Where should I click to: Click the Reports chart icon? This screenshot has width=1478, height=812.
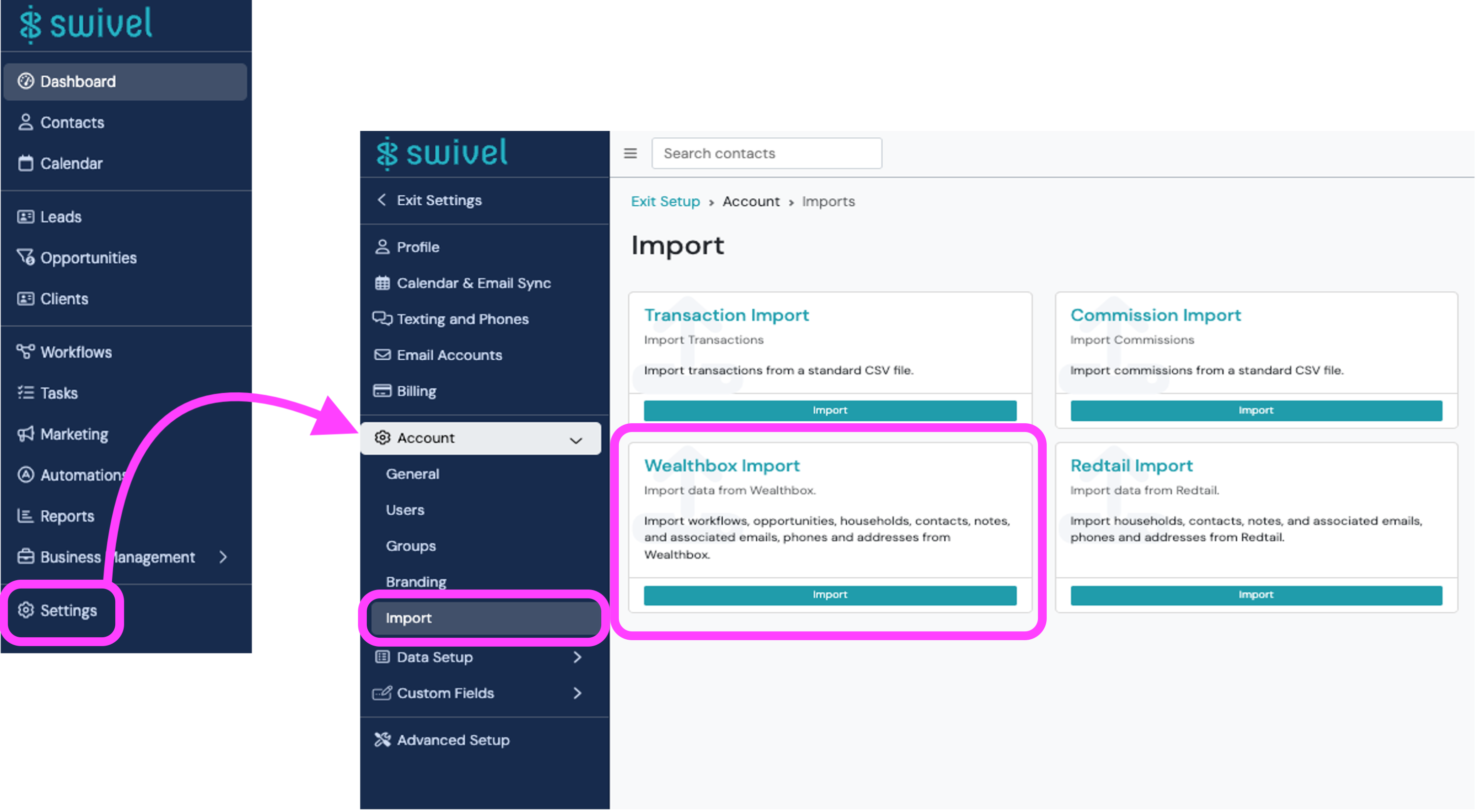[26, 516]
